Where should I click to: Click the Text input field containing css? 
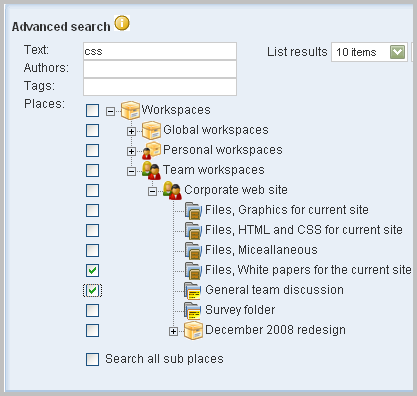[160, 51]
